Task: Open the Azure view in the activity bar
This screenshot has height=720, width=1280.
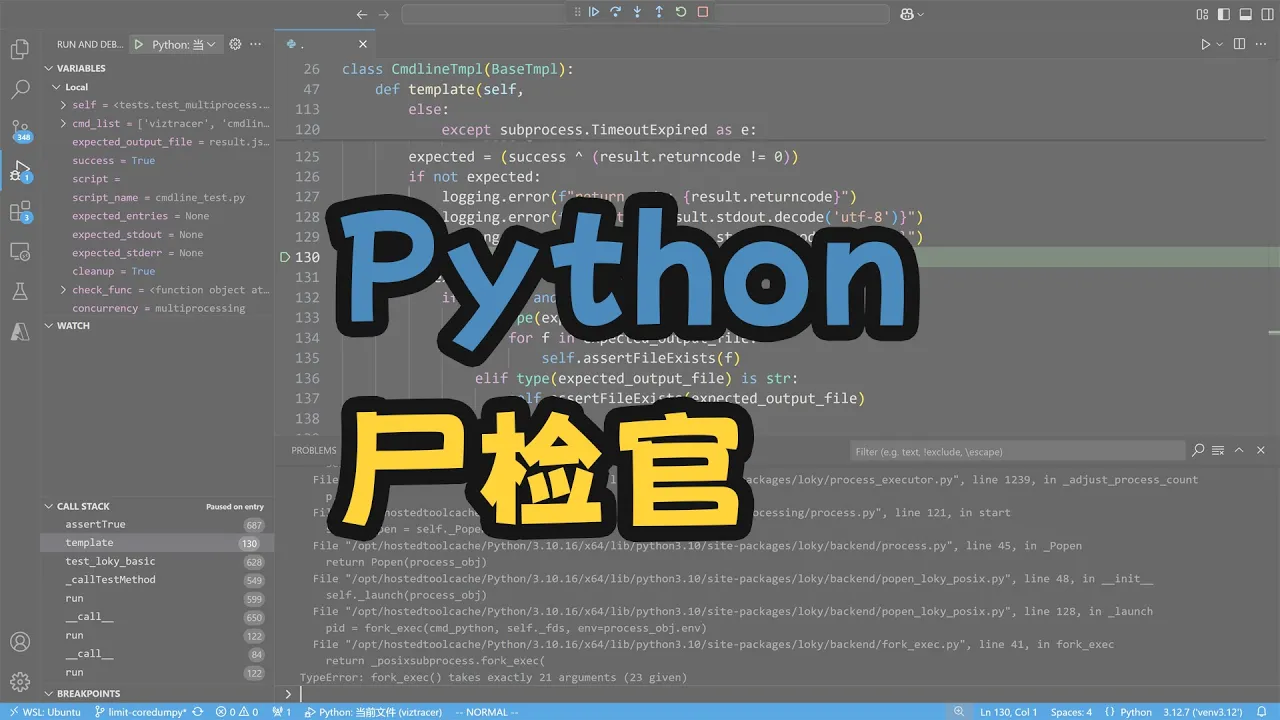Action: (x=19, y=332)
